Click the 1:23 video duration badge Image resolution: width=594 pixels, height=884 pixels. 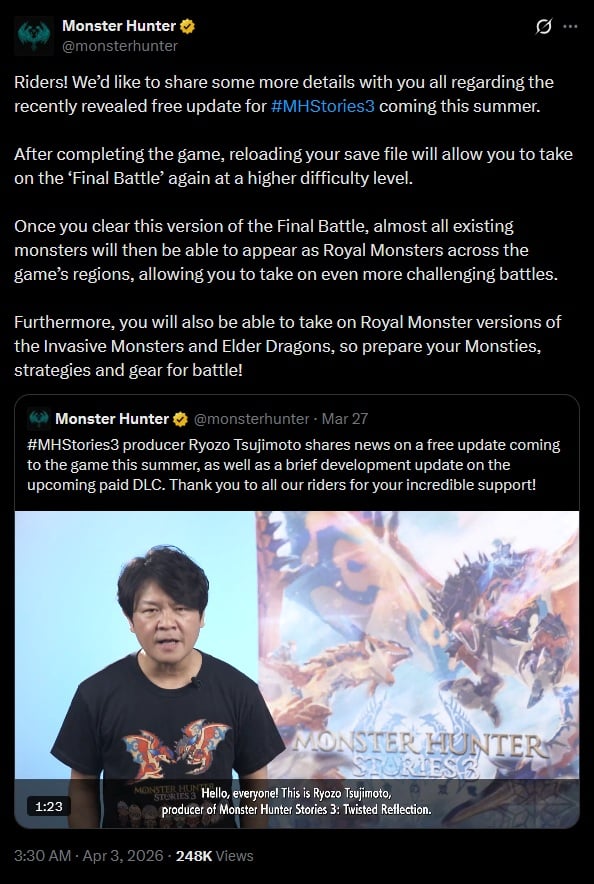click(49, 806)
